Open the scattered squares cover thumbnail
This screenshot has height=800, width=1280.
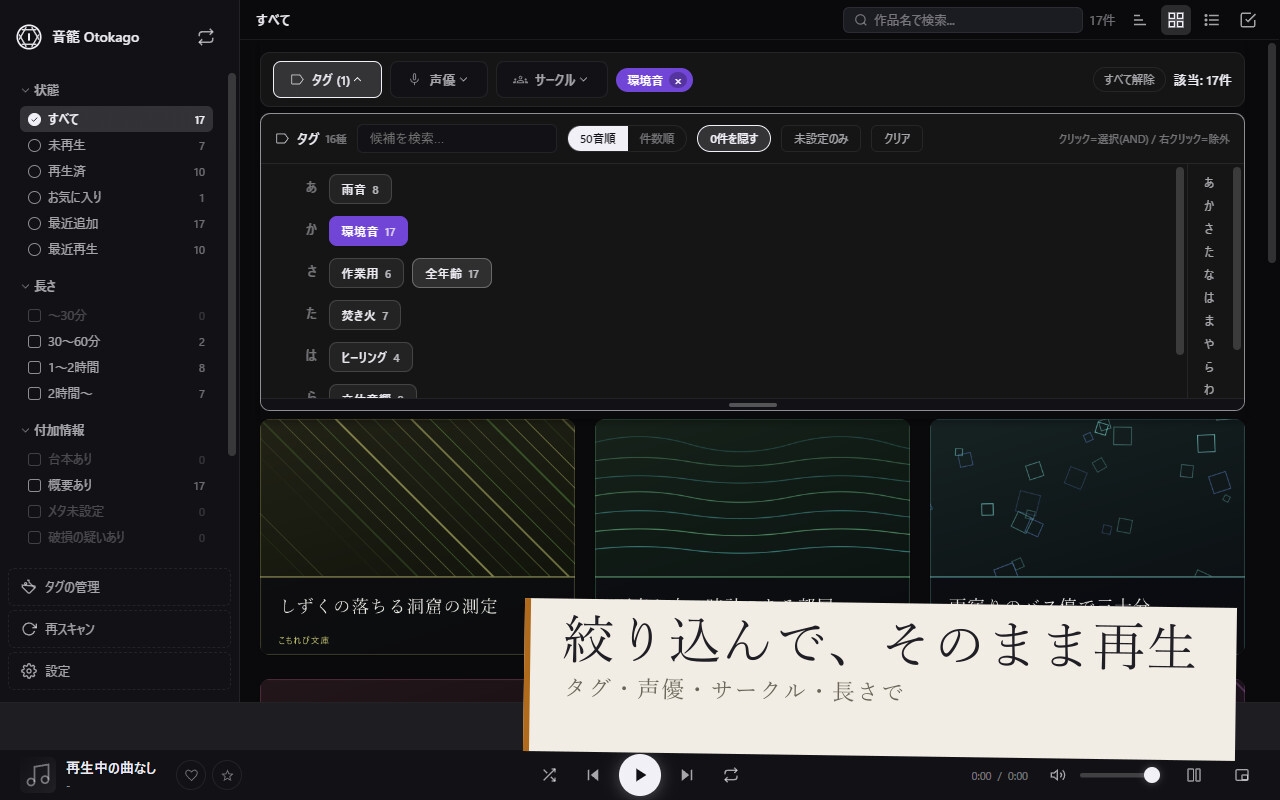click(1087, 498)
